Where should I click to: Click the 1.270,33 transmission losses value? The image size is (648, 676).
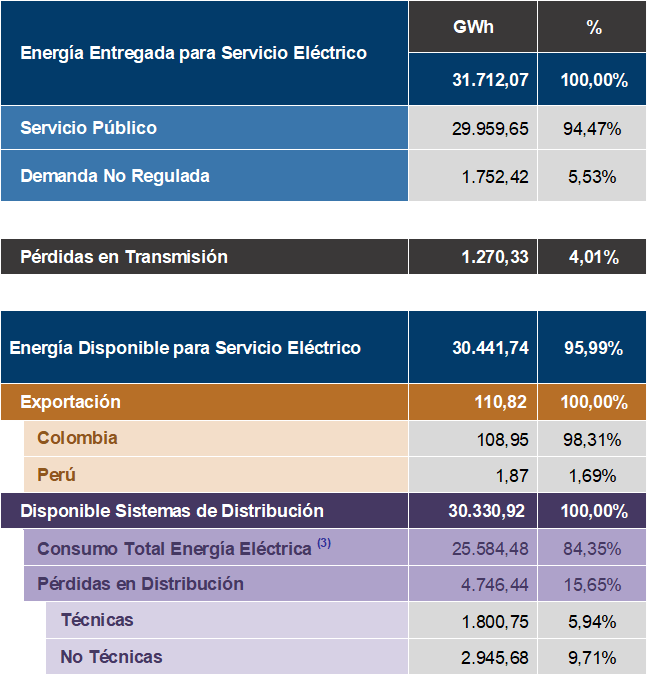click(x=494, y=257)
